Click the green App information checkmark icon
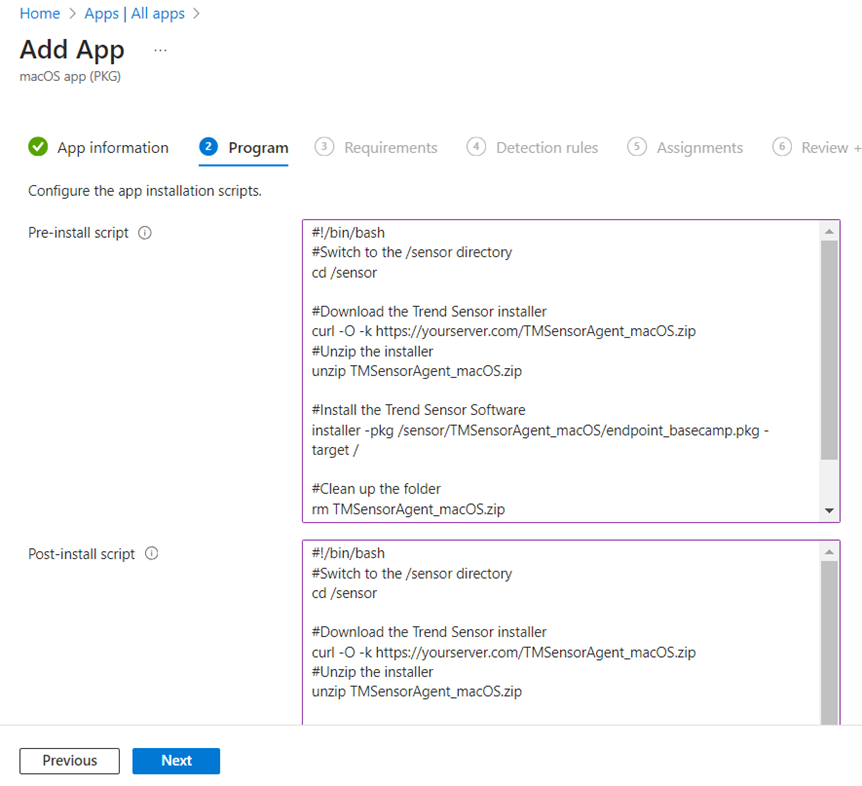Image resolution: width=862 pixels, height=786 pixels. 38,147
